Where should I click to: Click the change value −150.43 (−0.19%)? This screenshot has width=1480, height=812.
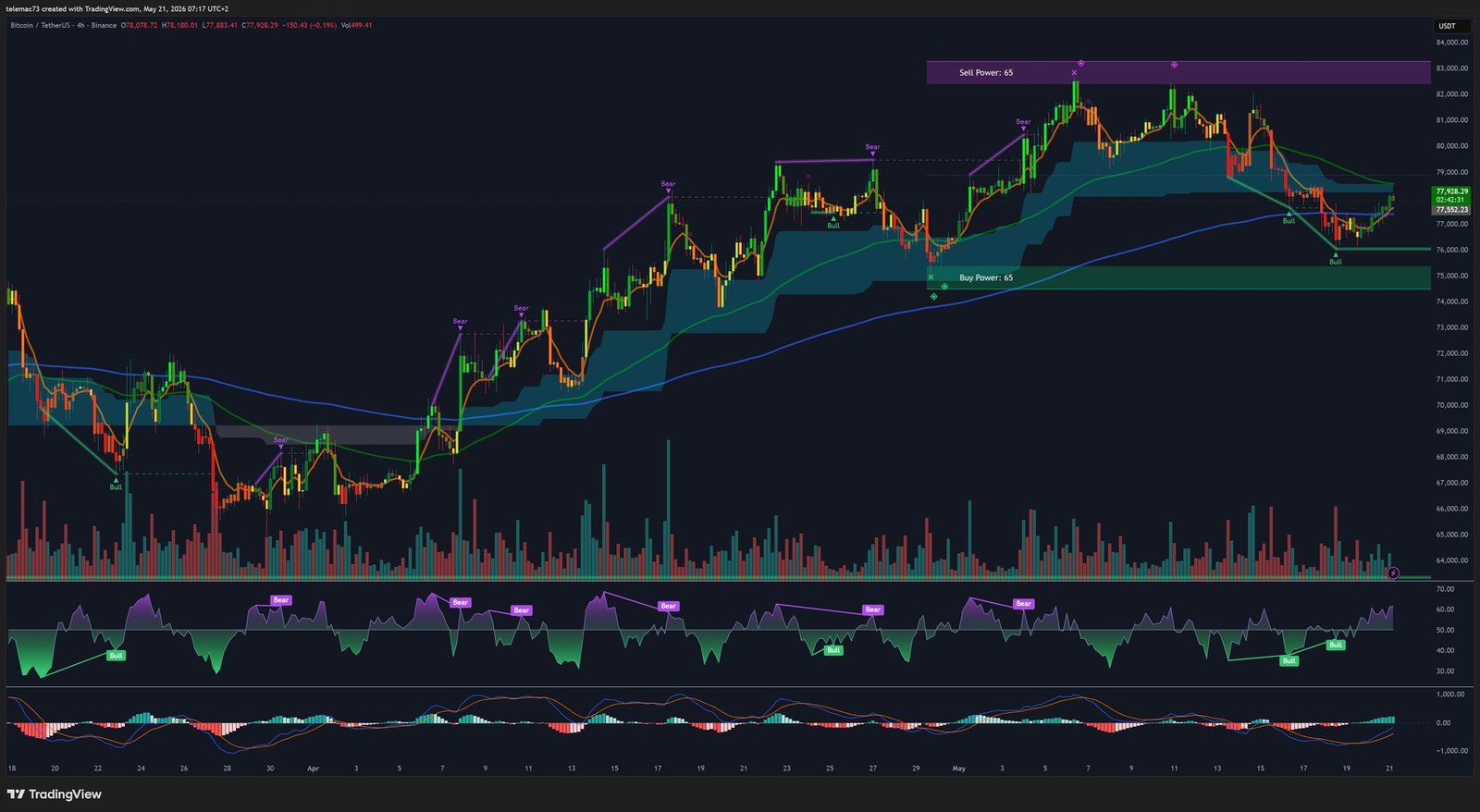pyautogui.click(x=309, y=25)
